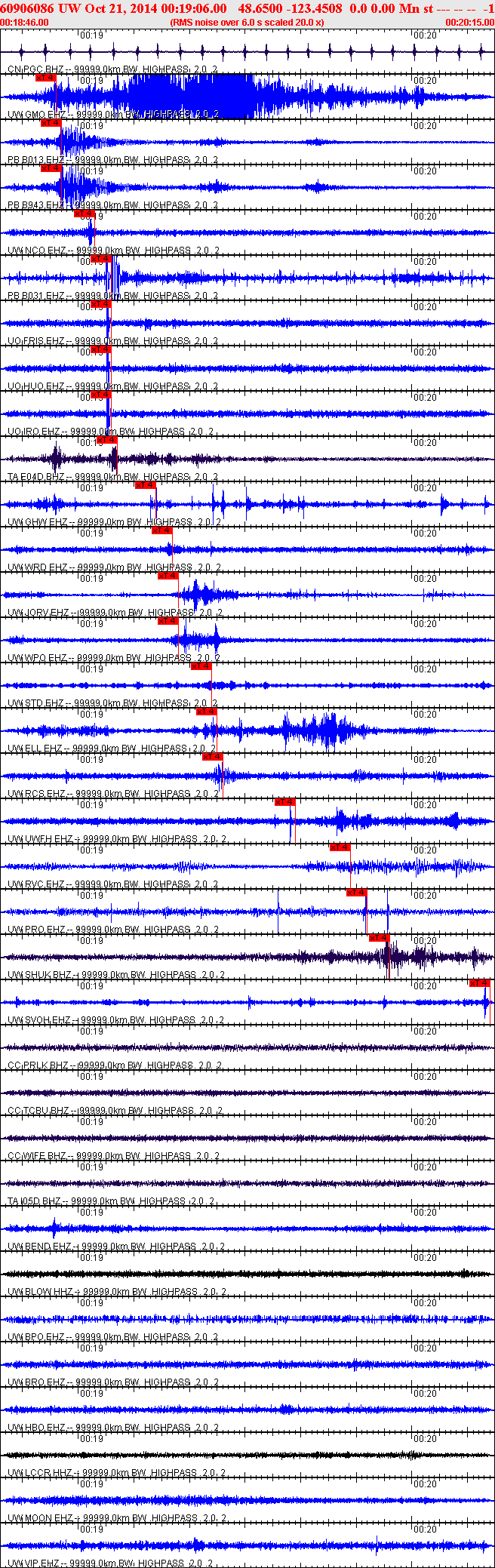Click the coordinates 48.6500 -123.4508 in header
The width and height of the screenshot is (495, 1568).
290,8
